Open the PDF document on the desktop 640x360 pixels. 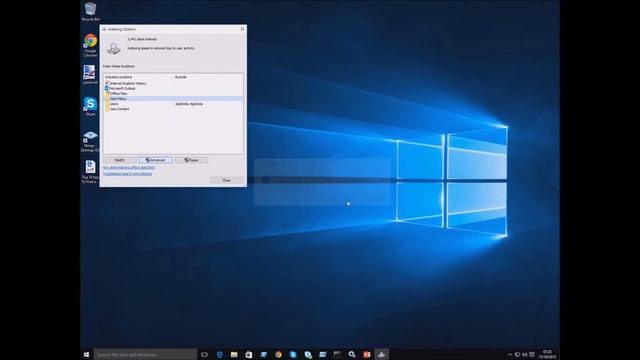(90, 171)
